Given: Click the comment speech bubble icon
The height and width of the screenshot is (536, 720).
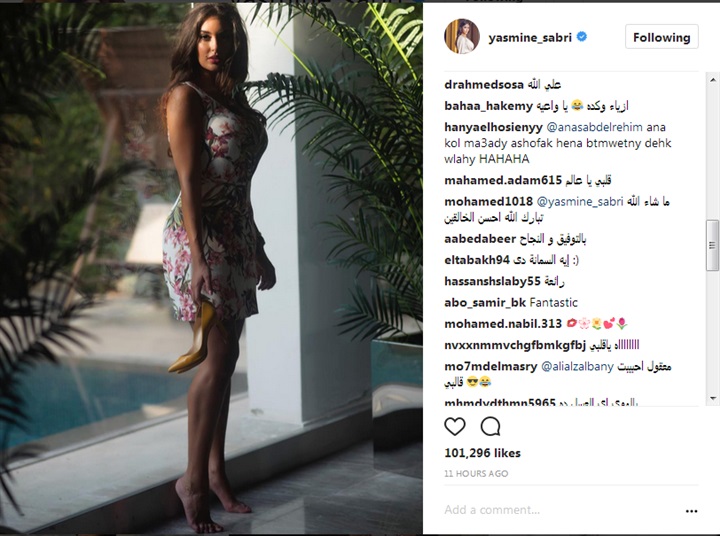Looking at the screenshot, I should point(490,427).
